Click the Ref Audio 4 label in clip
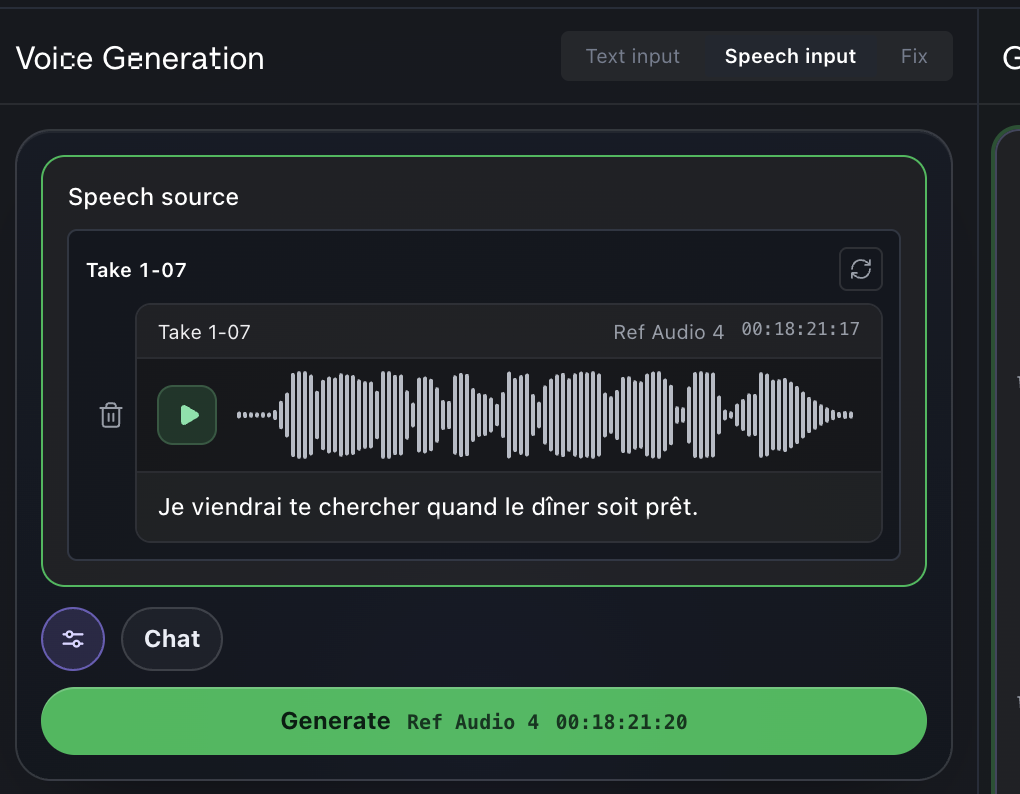This screenshot has width=1020, height=794. (x=669, y=332)
